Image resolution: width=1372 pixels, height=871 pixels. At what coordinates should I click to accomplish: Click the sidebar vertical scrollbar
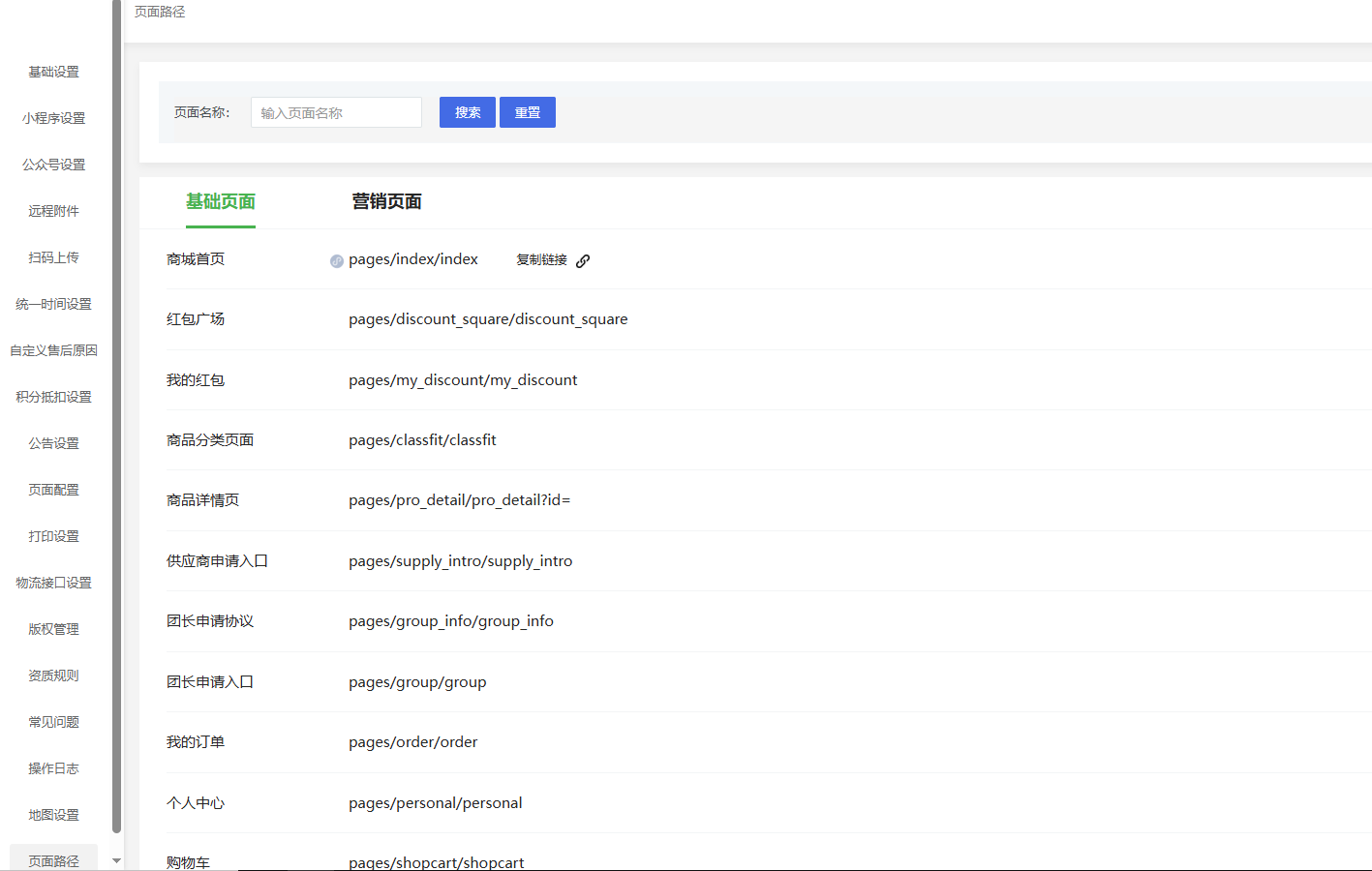(x=116, y=416)
